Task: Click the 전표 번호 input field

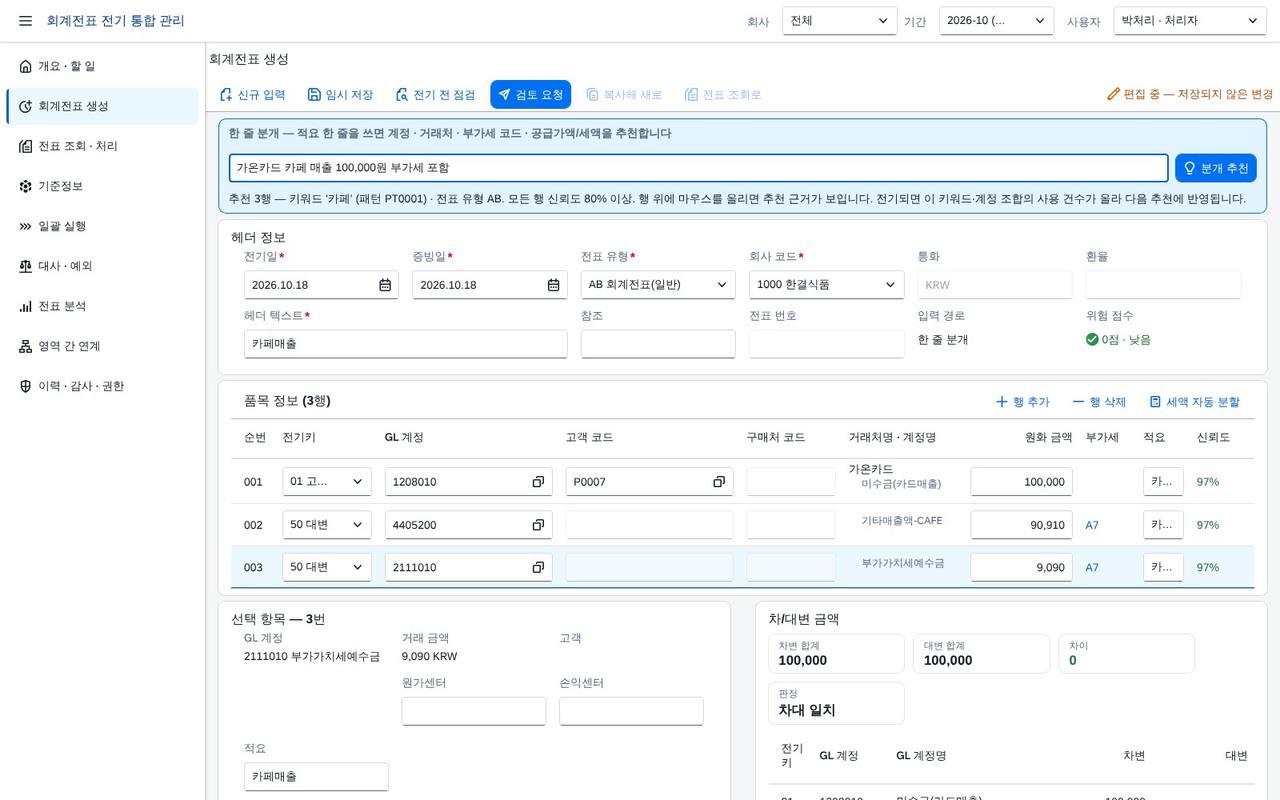Action: (x=826, y=344)
